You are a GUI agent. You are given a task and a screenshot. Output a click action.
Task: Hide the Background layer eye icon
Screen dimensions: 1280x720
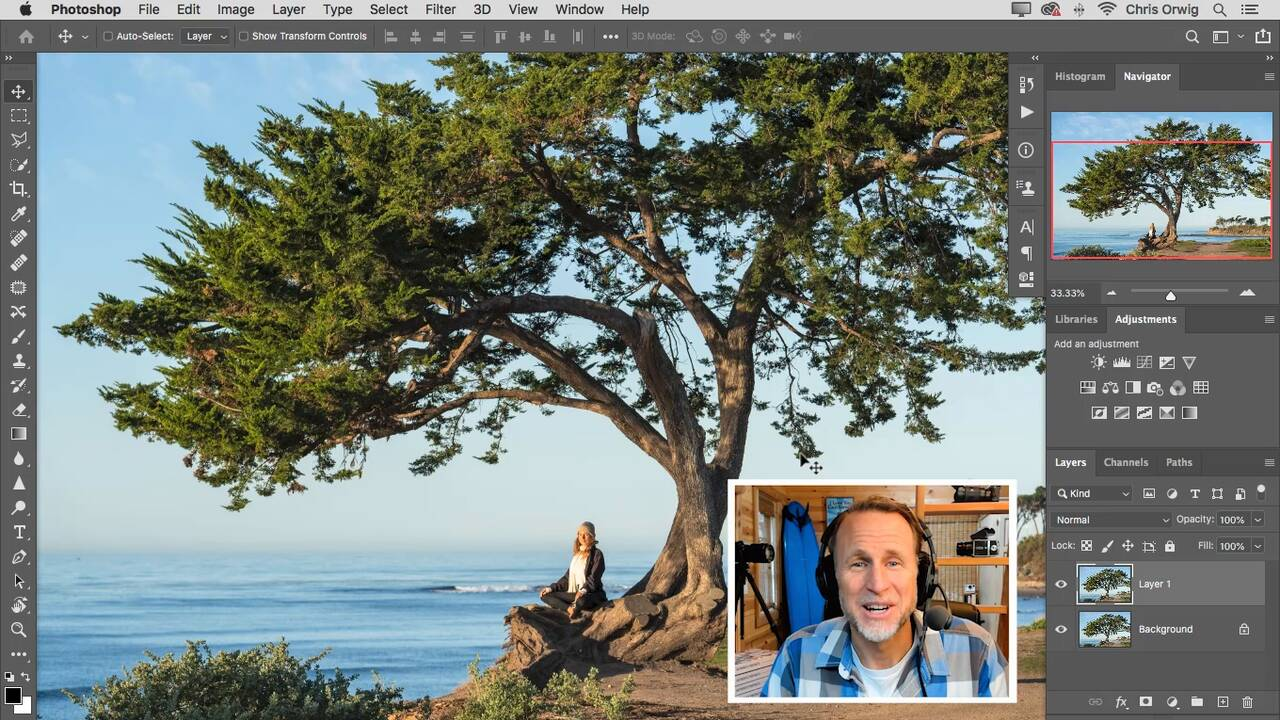pos(1061,629)
